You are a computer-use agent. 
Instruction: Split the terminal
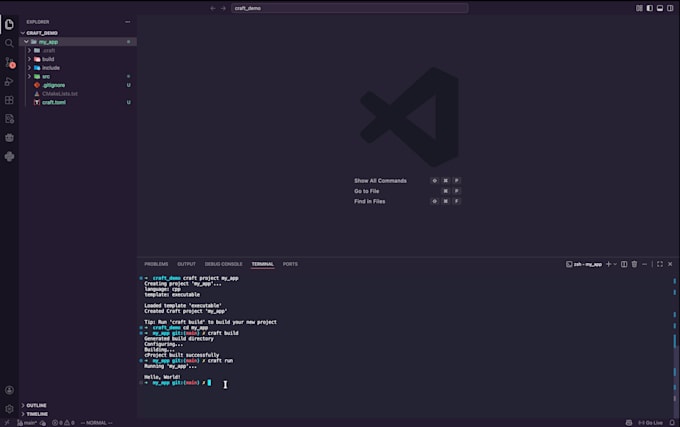[x=624, y=264]
